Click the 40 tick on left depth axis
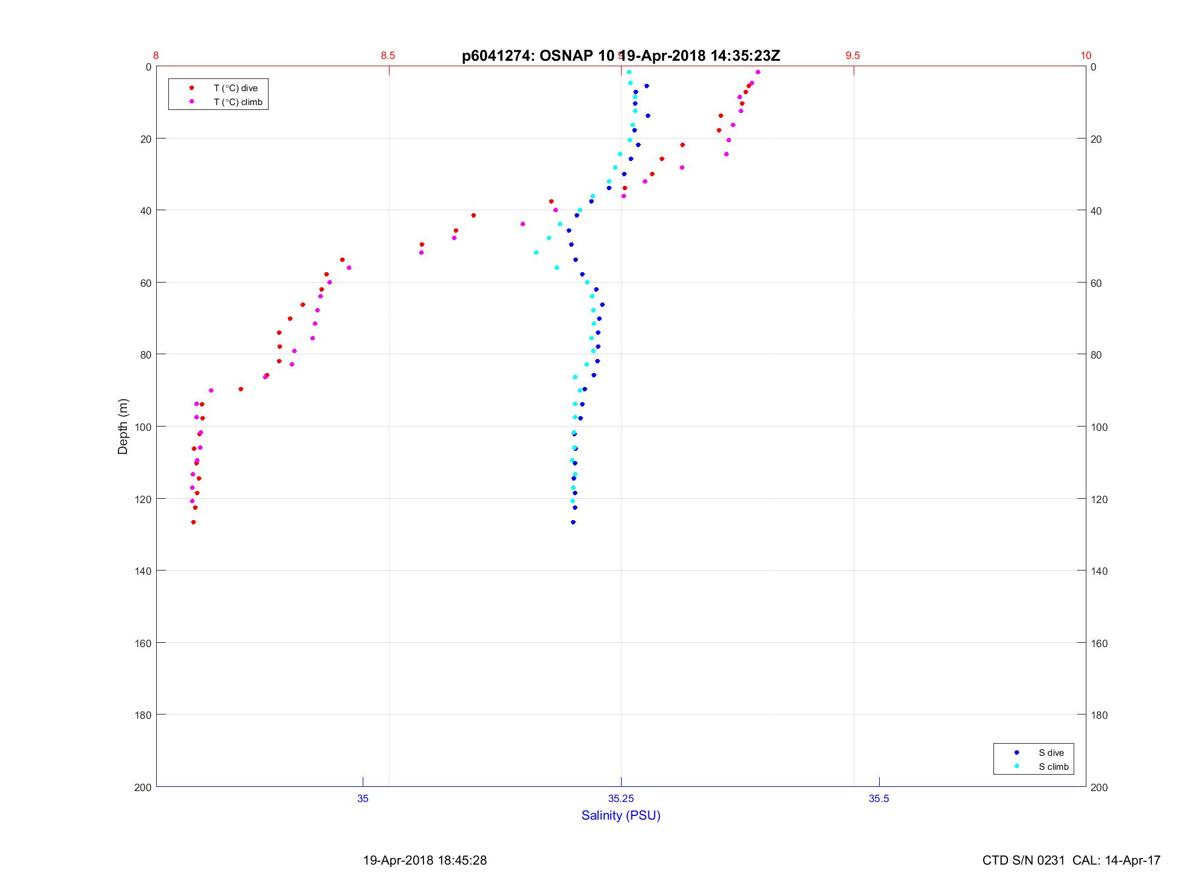Screen dimensions: 1200x885 click(145, 211)
